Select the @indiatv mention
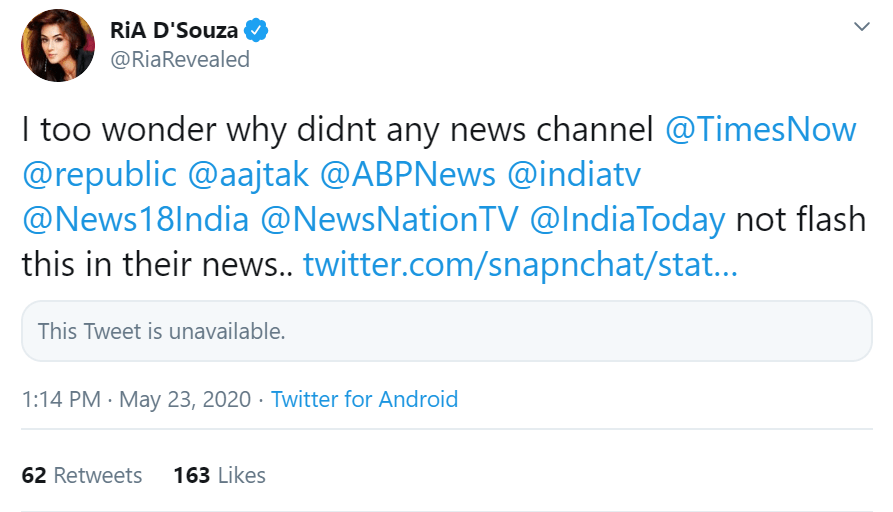893x512 pixels. click(x=575, y=175)
